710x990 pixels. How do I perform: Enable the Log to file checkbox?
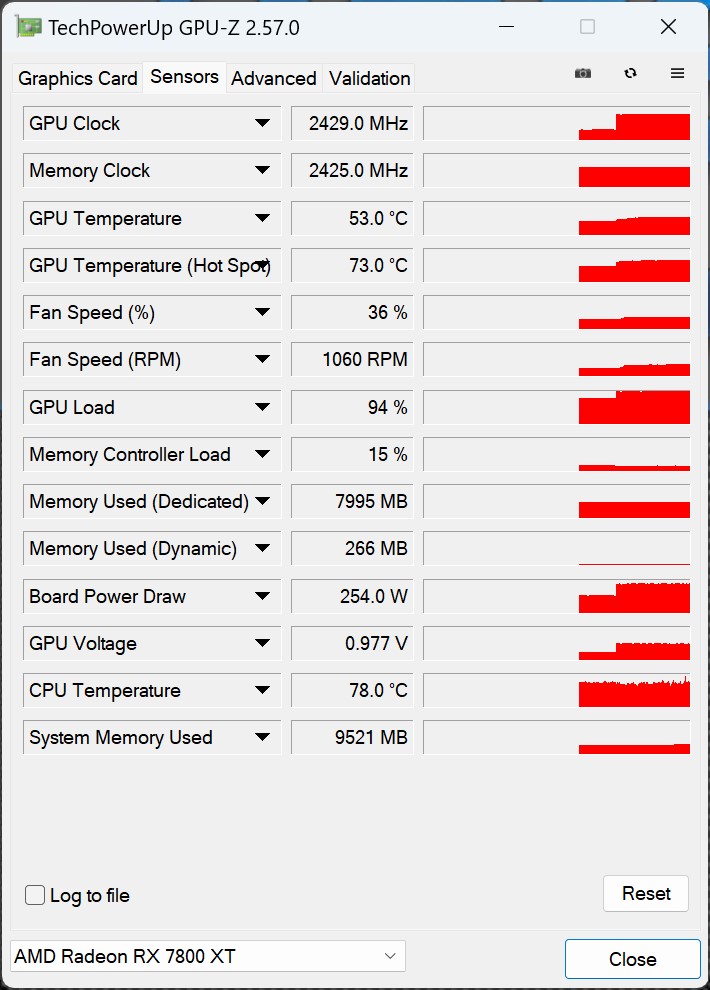(35, 895)
